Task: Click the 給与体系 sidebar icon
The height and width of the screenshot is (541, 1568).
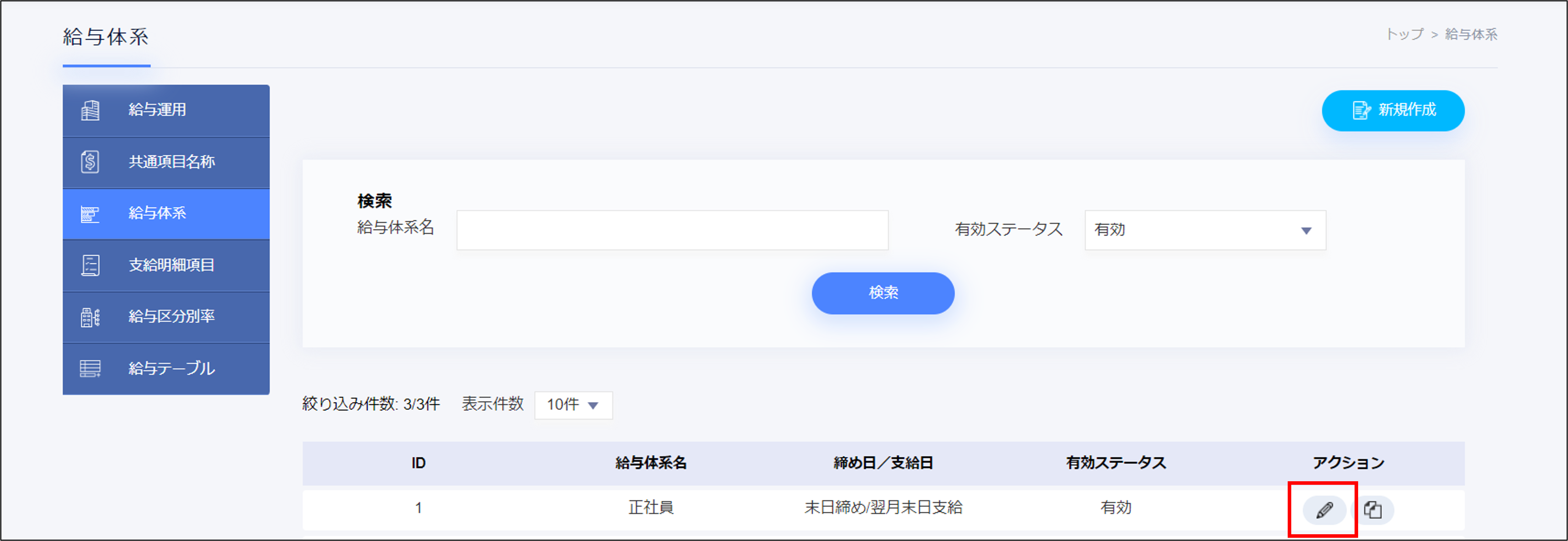Action: 90,214
